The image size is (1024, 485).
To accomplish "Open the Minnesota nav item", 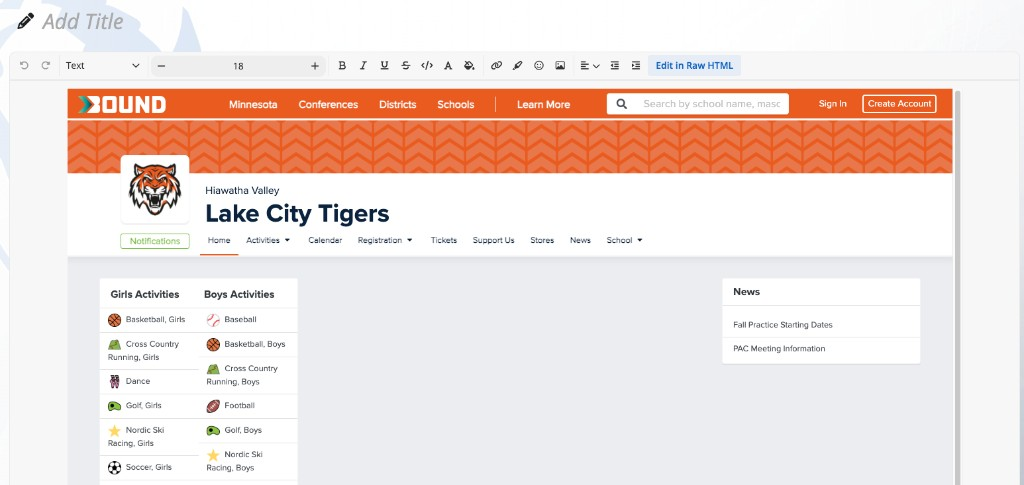I will pyautogui.click(x=253, y=104).
